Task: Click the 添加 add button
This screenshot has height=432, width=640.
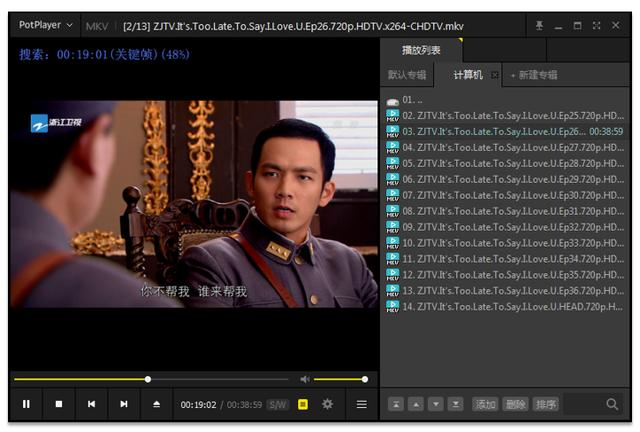Action: [485, 404]
